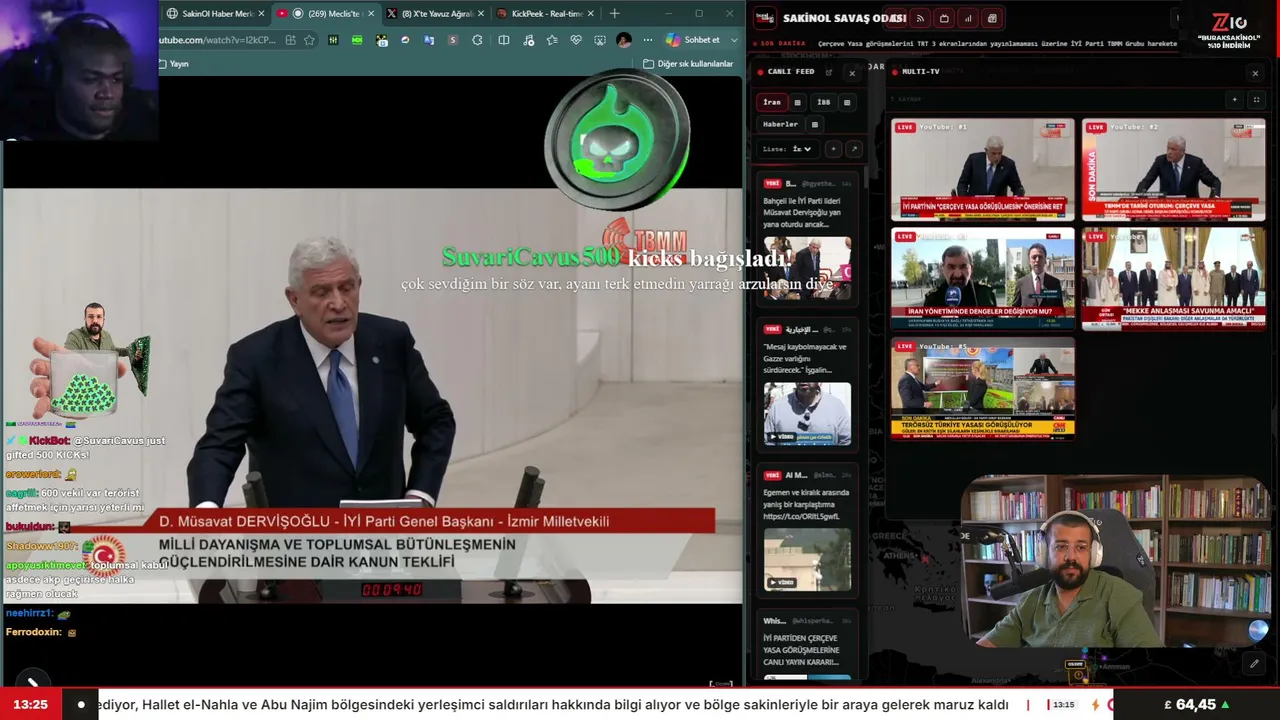The image size is (1280, 720).
Task: Click the arrow button beside the Liste plus
Action: point(853,149)
